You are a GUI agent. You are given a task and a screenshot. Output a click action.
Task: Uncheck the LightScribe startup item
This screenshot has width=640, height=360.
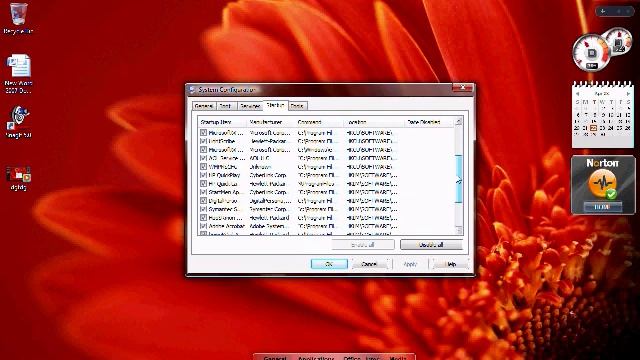point(203,141)
